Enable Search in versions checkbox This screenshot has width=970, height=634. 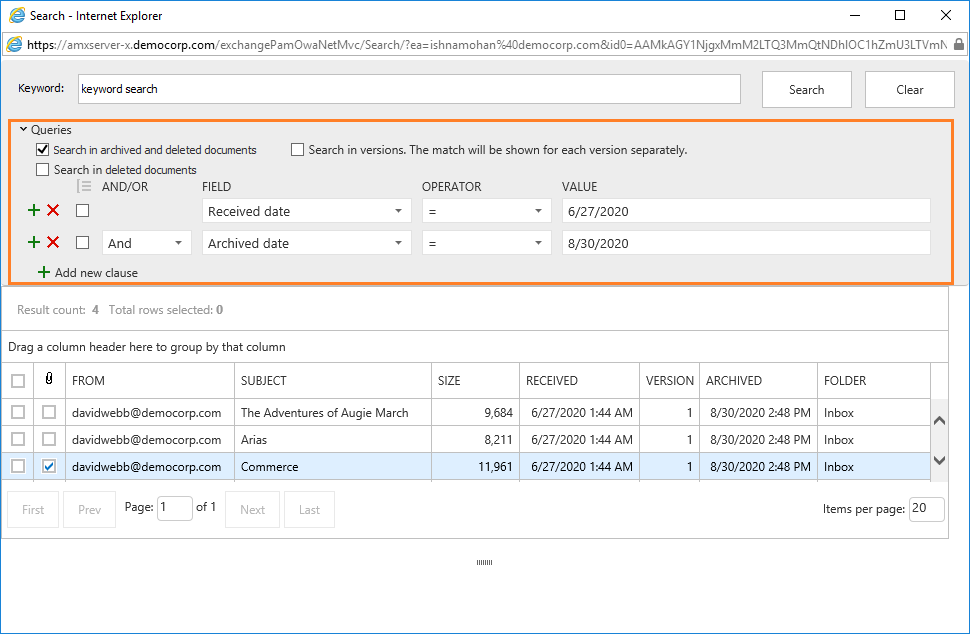point(298,150)
